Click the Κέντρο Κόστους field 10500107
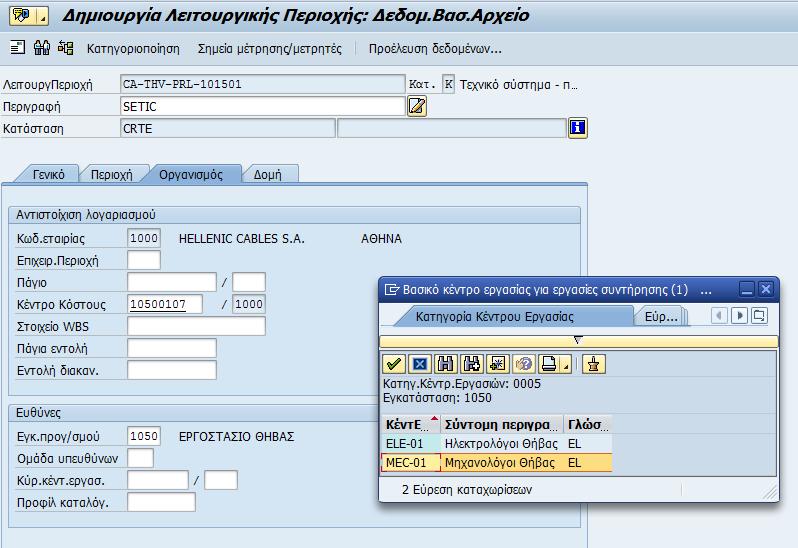 (x=165, y=304)
